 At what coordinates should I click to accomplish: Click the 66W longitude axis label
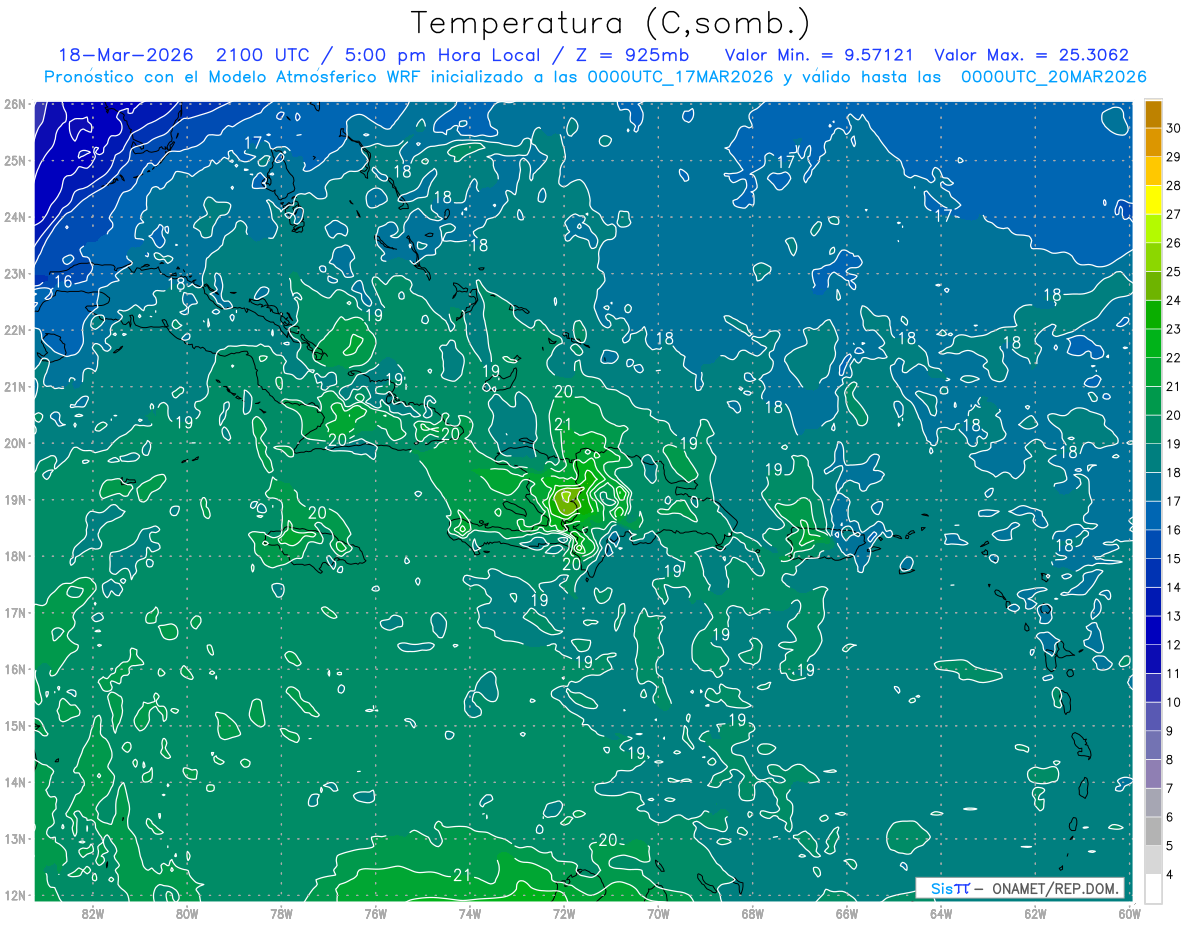(x=847, y=912)
